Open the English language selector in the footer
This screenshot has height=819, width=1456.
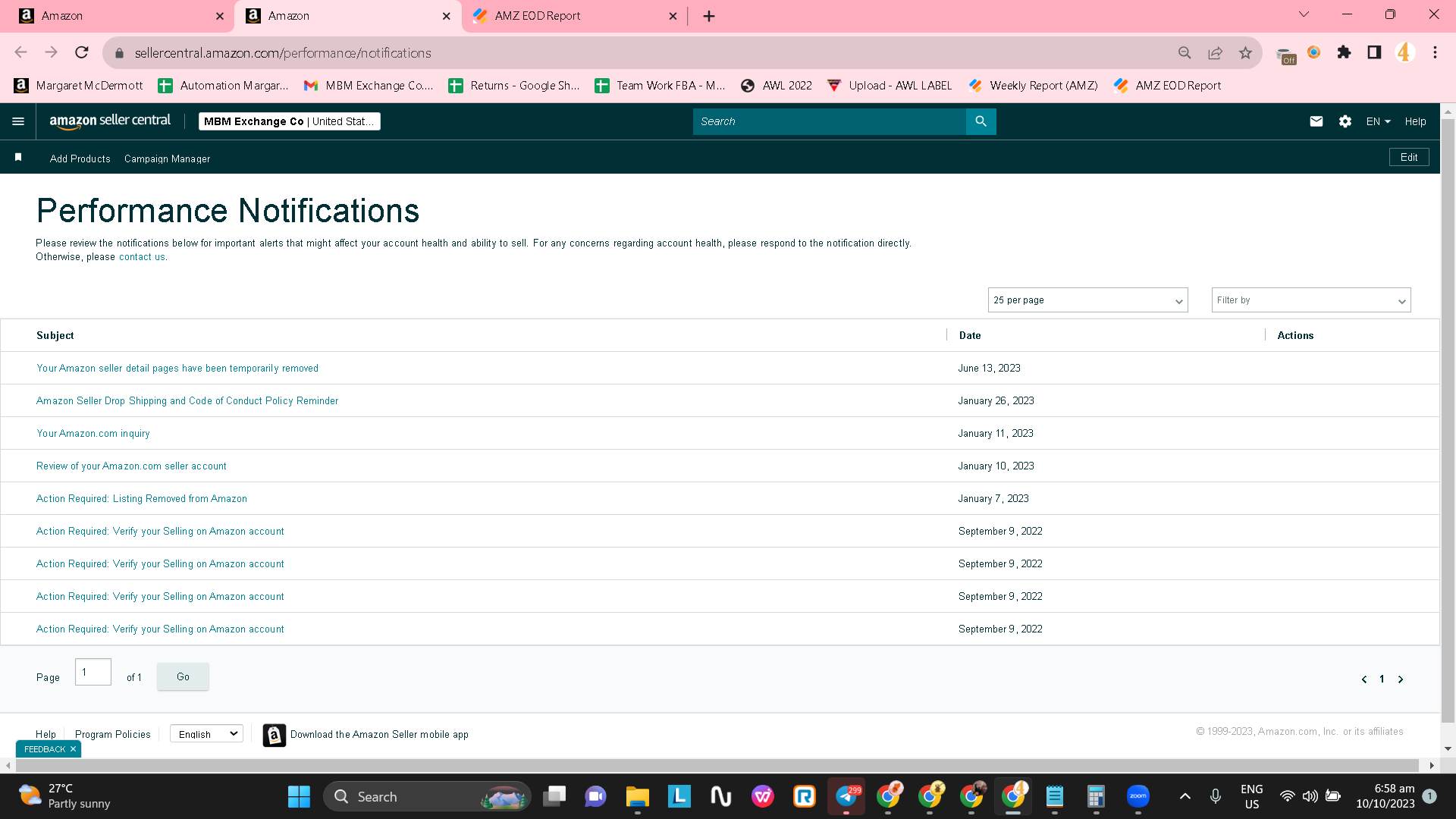[x=206, y=734]
